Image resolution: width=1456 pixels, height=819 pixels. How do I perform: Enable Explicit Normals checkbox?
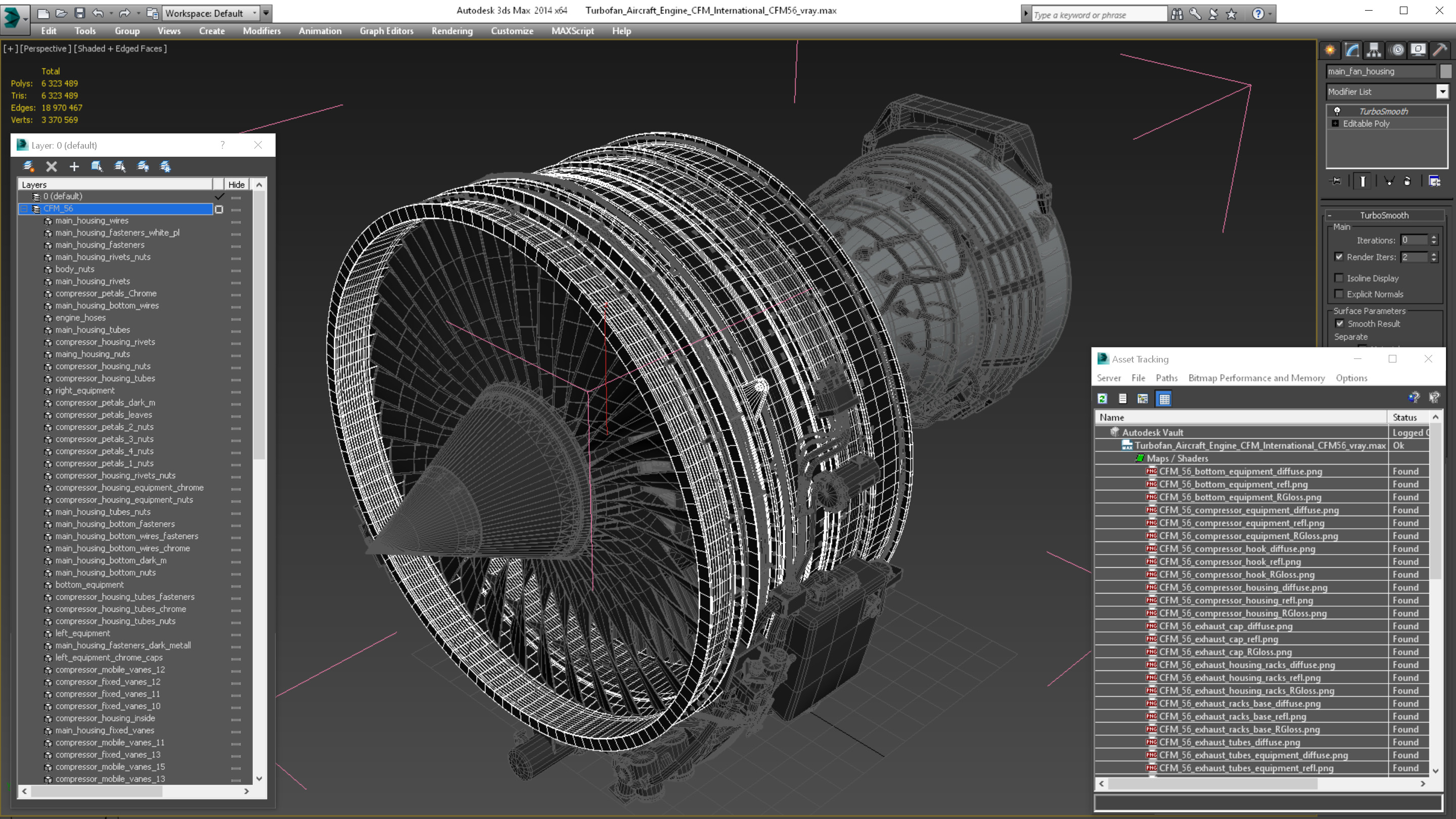1339,294
